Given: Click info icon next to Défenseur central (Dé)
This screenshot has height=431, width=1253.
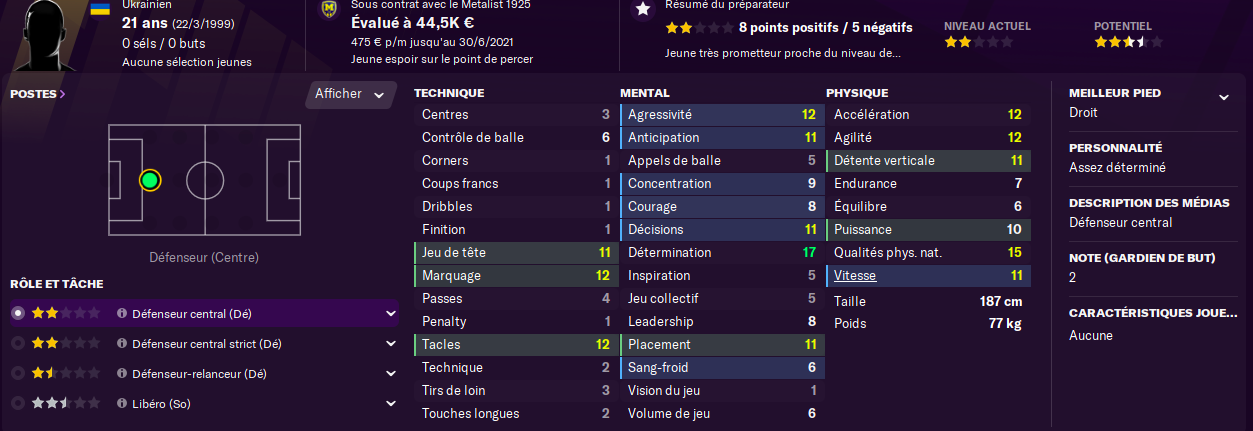Looking at the screenshot, I should [122, 314].
